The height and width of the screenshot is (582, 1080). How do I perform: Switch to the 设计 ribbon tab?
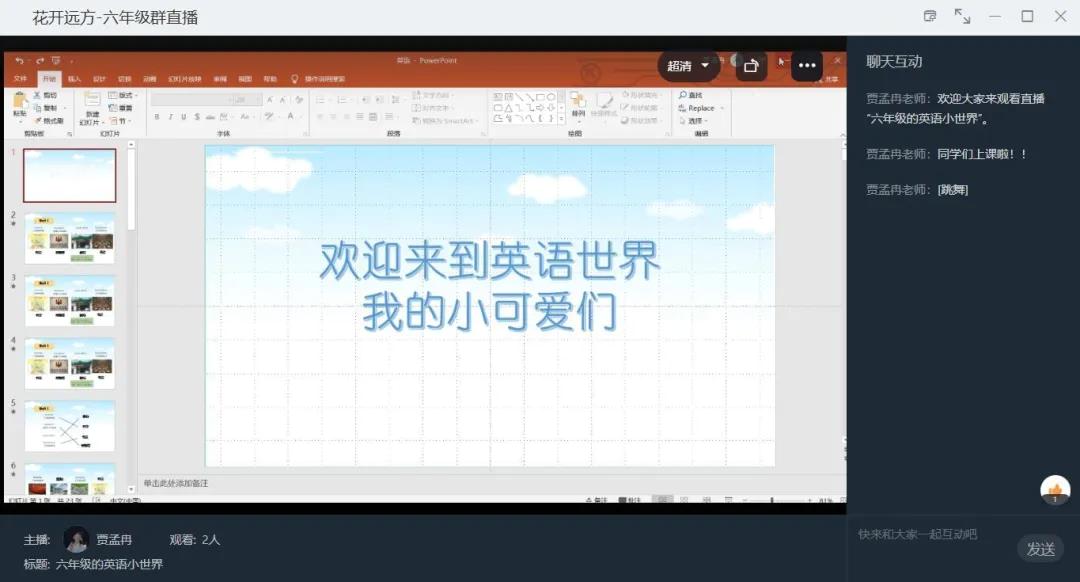coord(99,79)
